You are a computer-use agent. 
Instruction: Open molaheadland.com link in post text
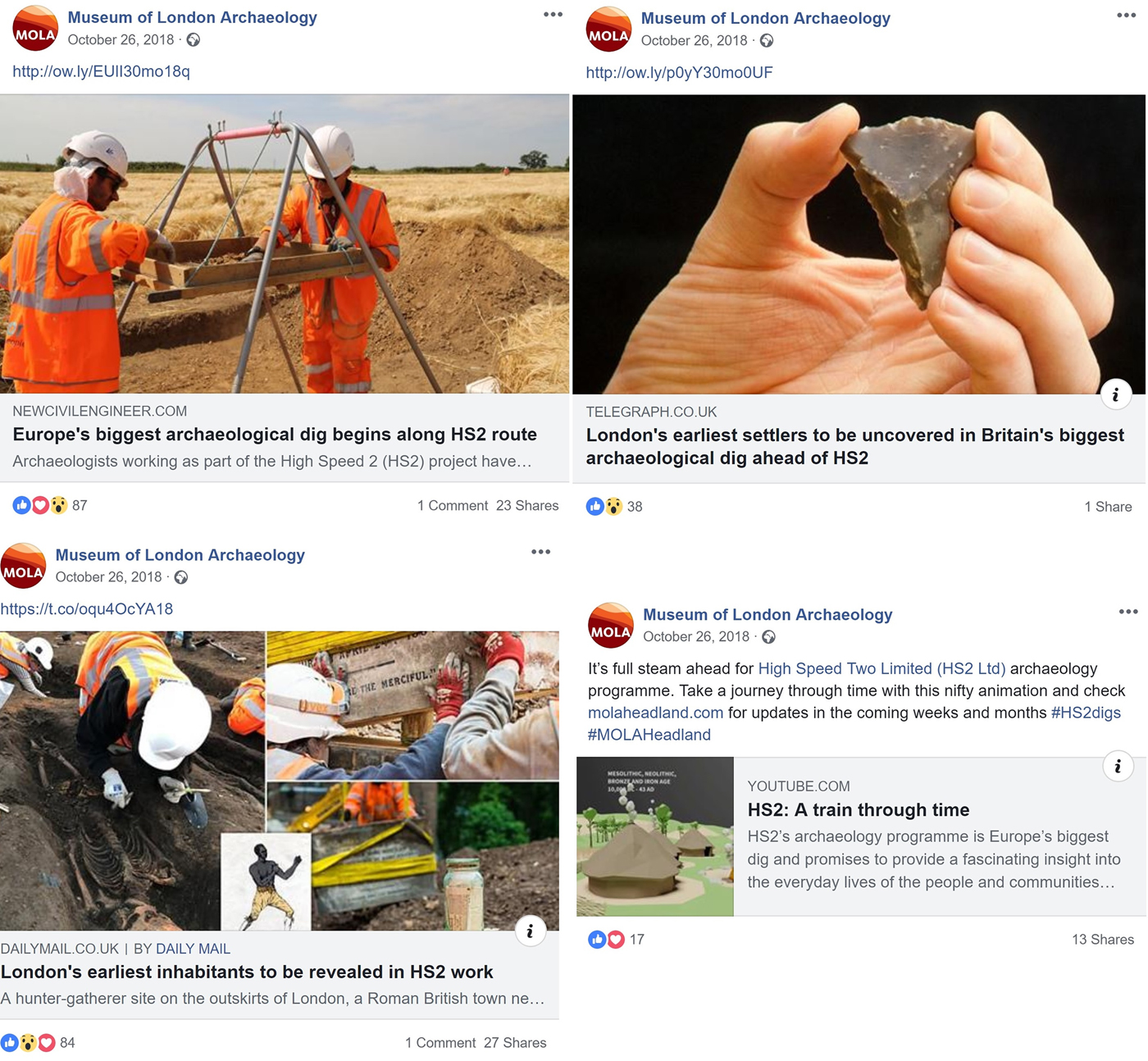[x=655, y=713]
